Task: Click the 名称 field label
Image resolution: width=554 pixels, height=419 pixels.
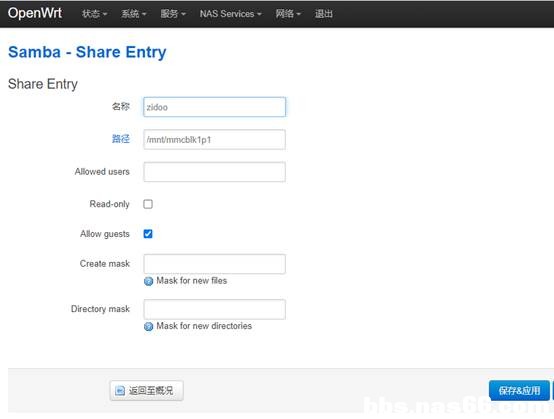Action: click(121, 106)
